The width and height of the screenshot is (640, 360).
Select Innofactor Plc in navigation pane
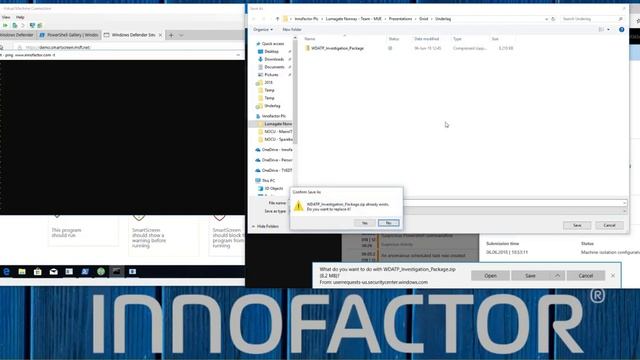coord(273,116)
